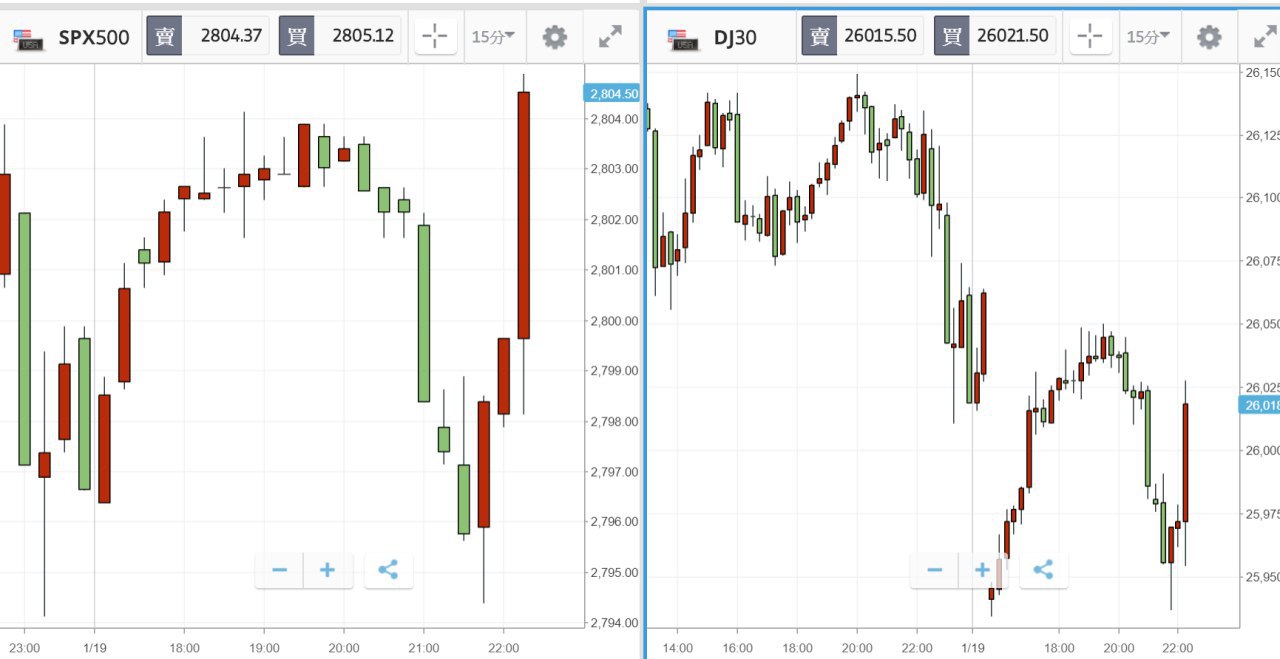Click SPX500 sell price 2804.37
Screen dimensions: 1280x659
point(231,36)
